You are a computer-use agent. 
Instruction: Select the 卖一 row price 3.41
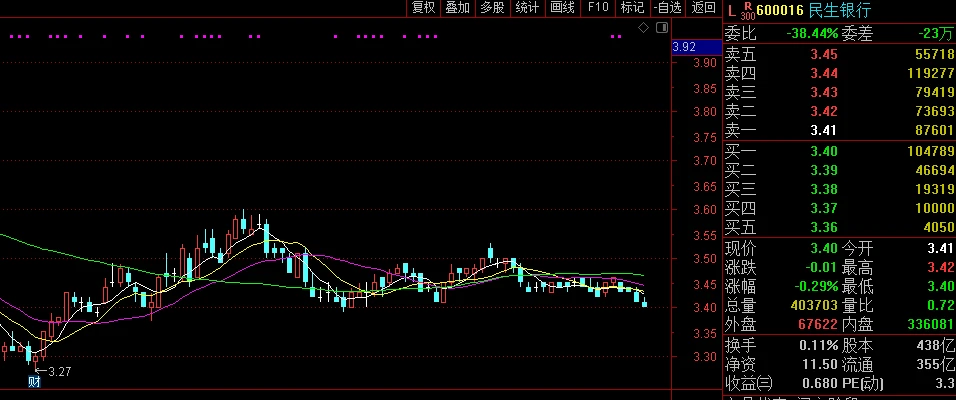(824, 130)
